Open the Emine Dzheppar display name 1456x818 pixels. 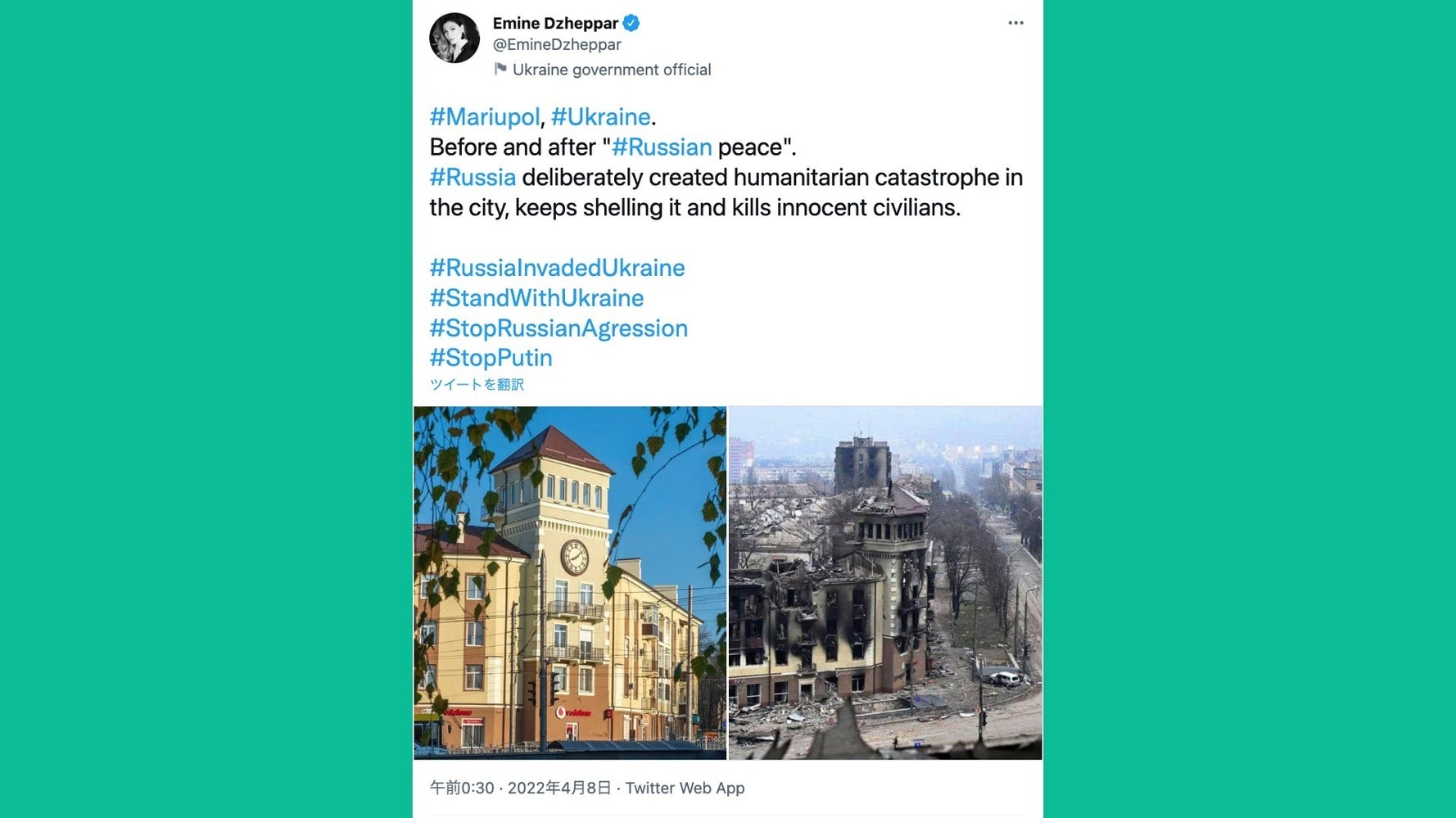click(x=555, y=23)
